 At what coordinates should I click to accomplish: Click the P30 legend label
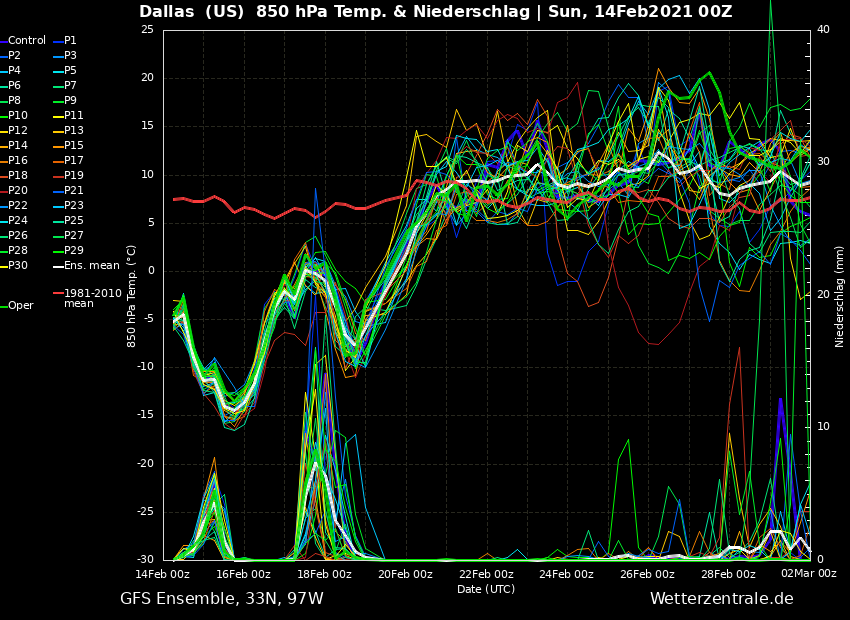point(18,266)
